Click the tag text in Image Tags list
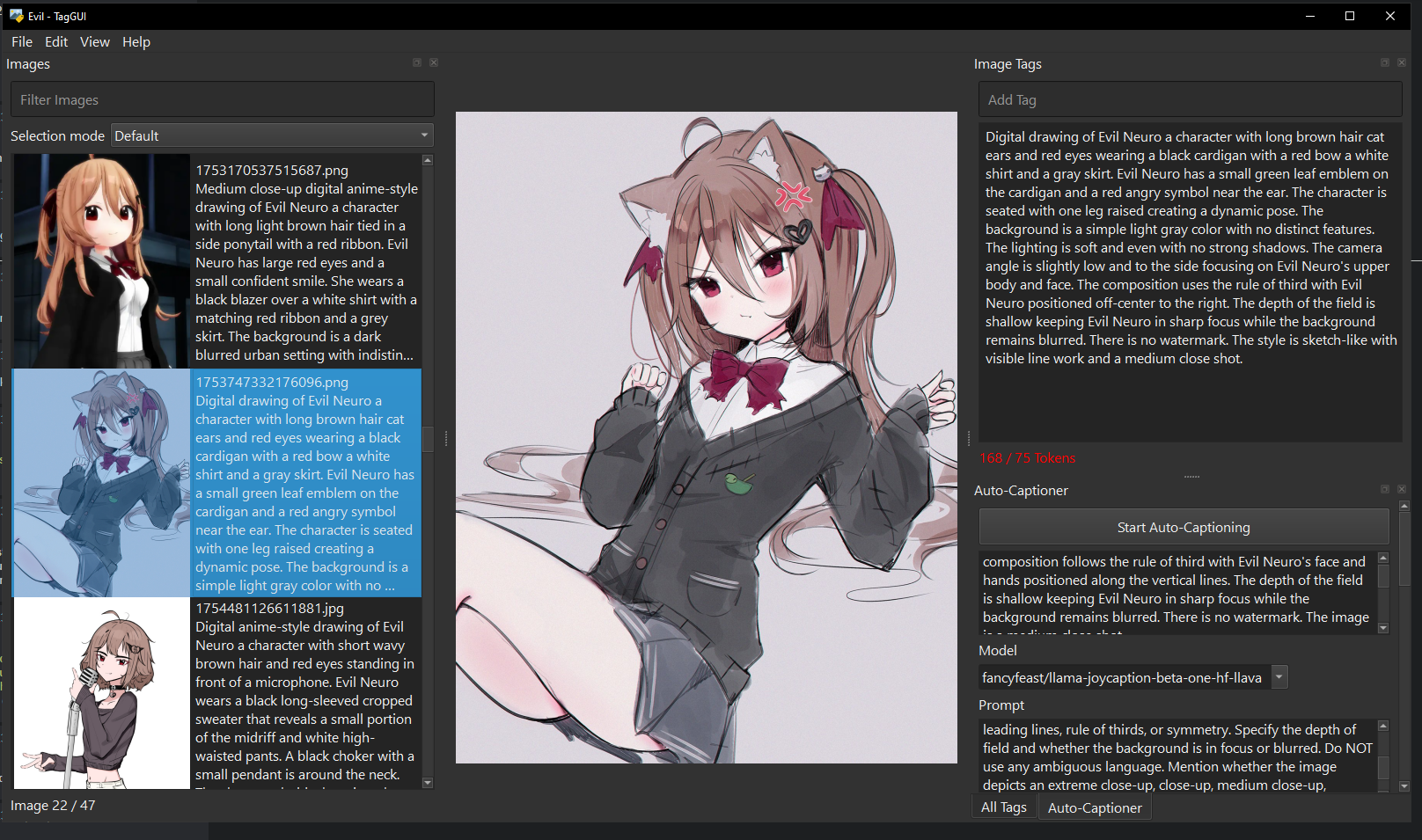 [x=1191, y=247]
